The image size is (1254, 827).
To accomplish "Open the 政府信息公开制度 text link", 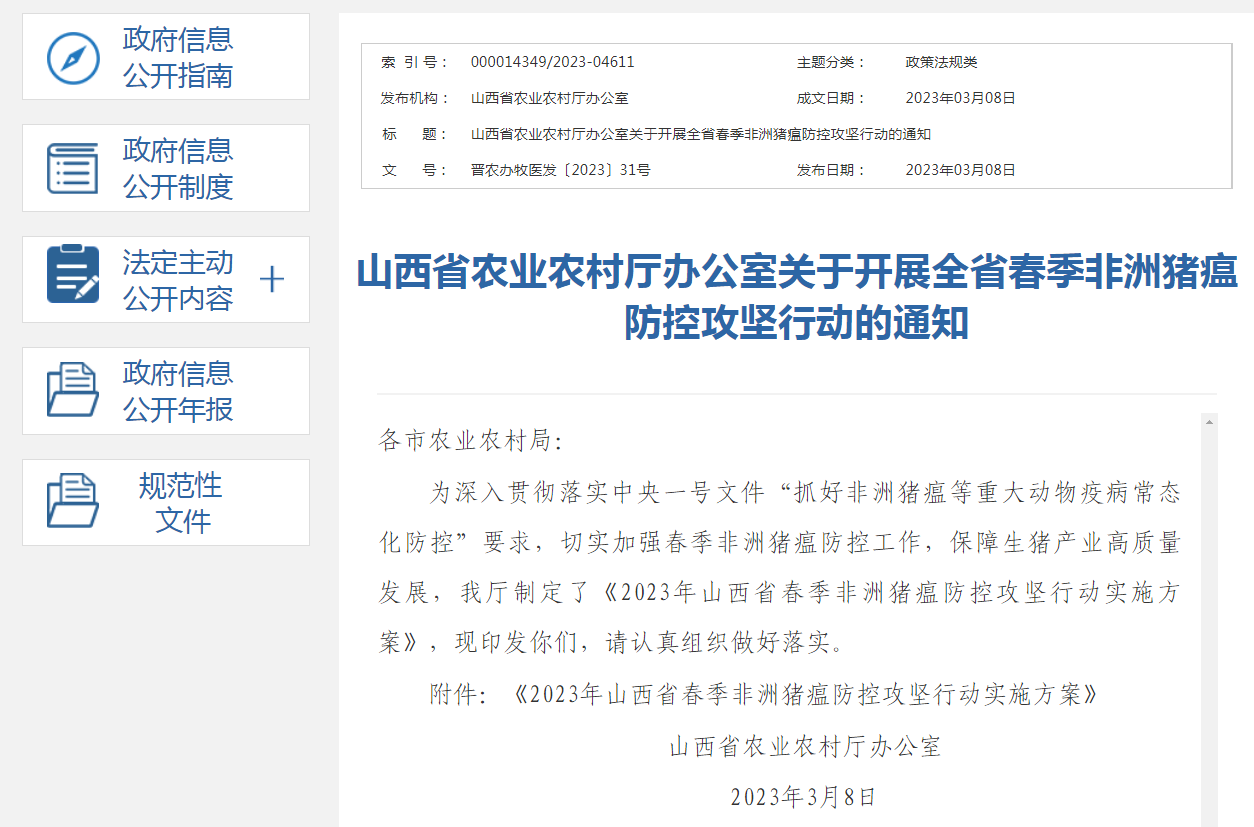I will click(178, 168).
